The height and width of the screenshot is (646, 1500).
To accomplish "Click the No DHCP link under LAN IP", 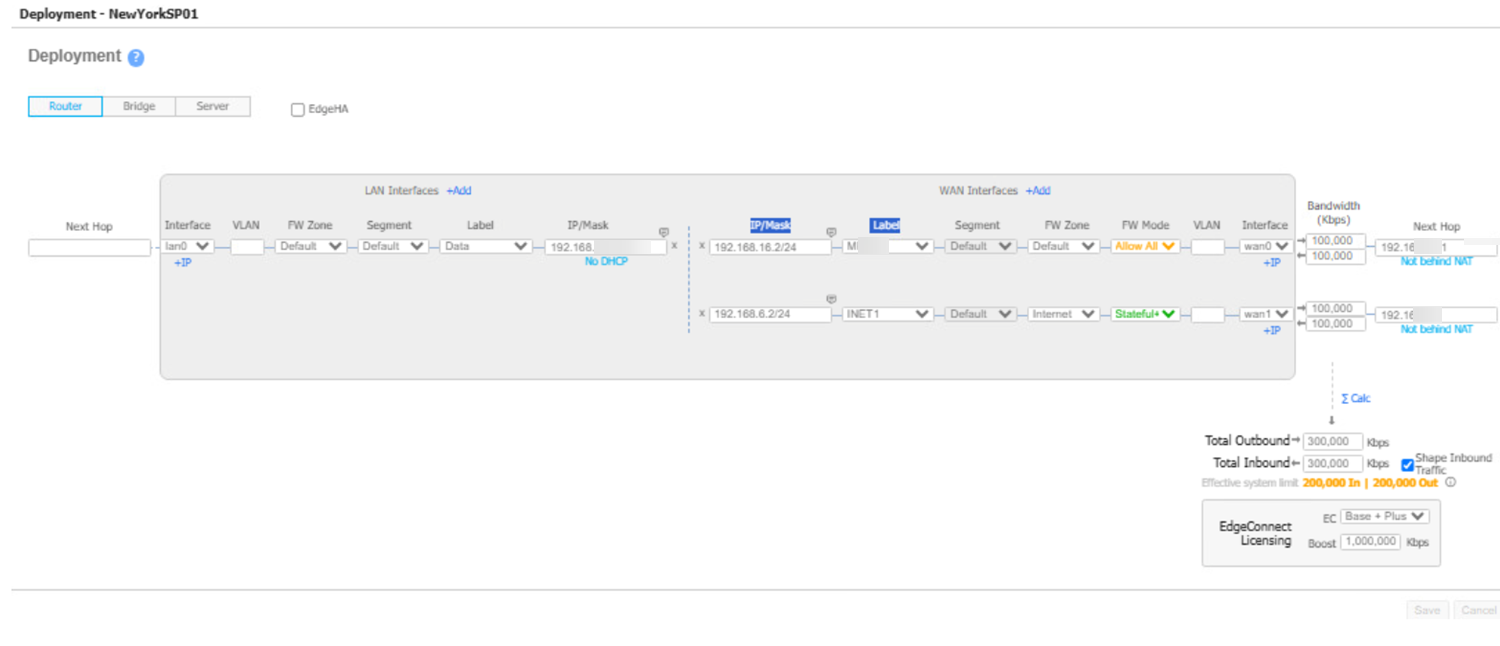I will click(606, 262).
